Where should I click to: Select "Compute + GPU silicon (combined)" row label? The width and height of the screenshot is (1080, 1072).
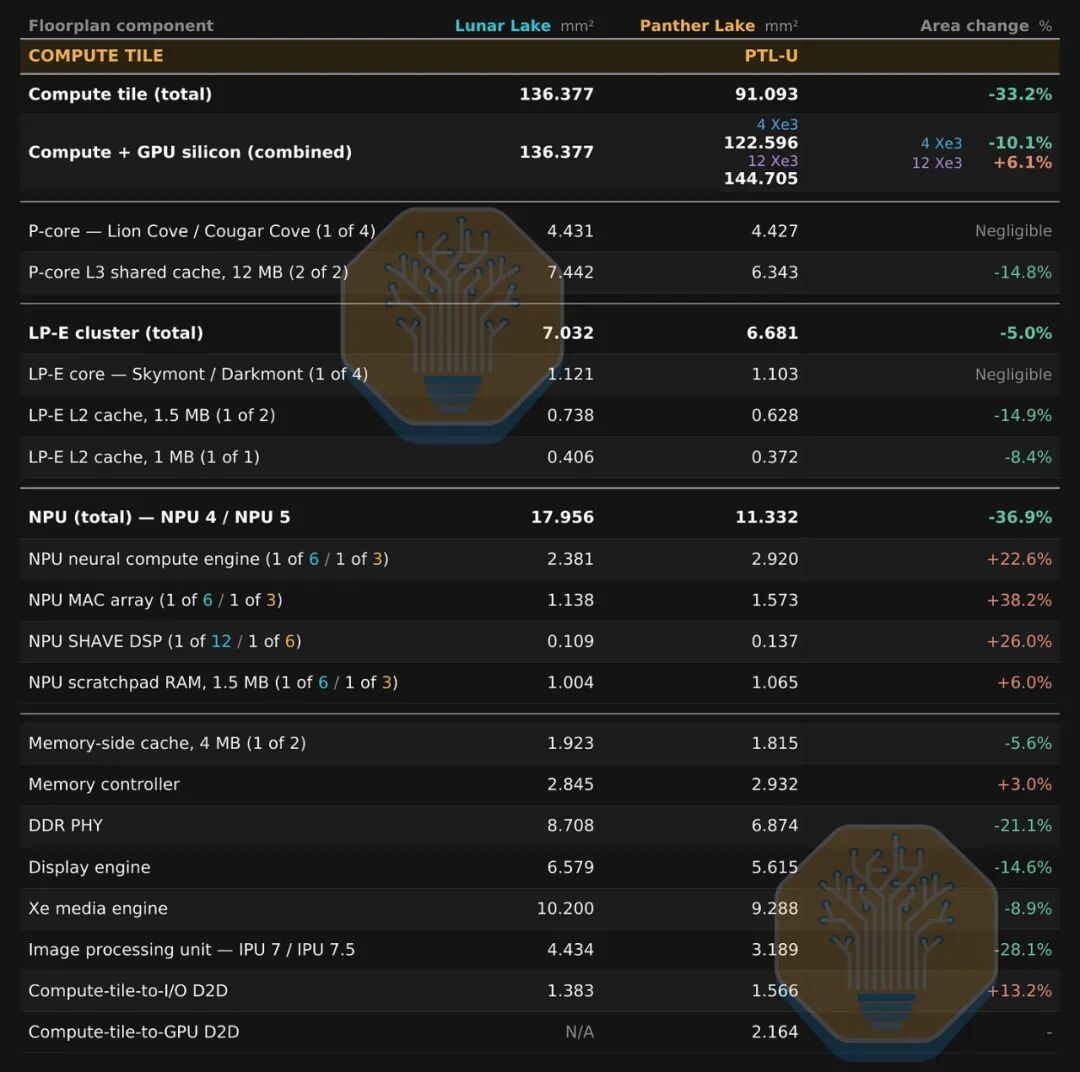point(190,152)
